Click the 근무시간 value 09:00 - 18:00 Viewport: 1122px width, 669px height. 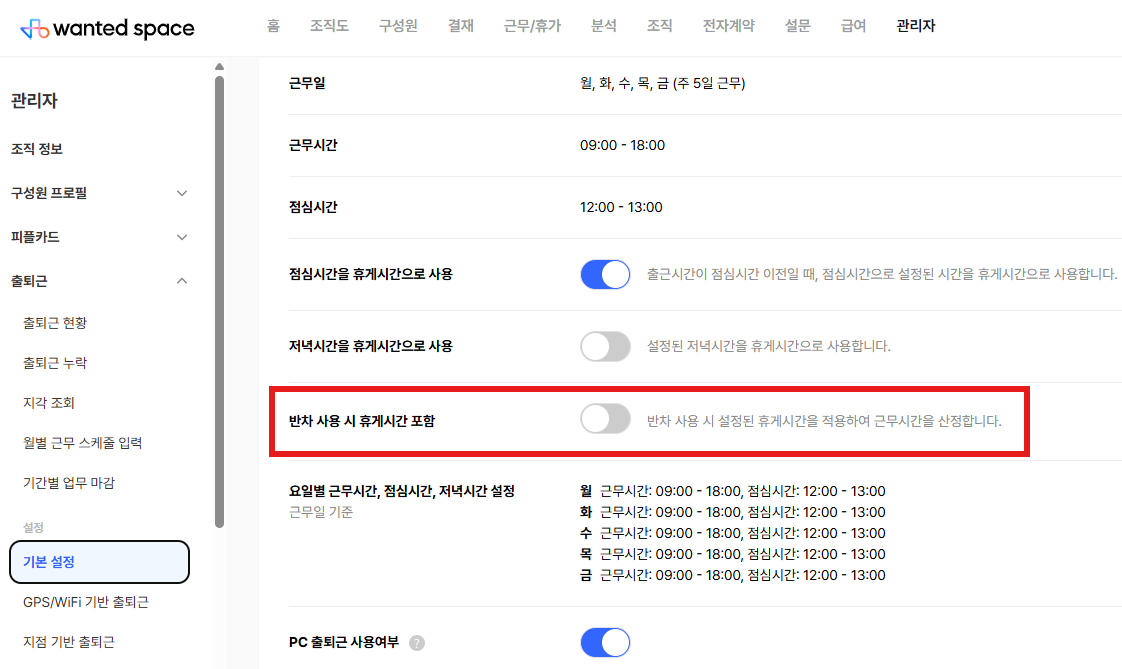(x=623, y=145)
